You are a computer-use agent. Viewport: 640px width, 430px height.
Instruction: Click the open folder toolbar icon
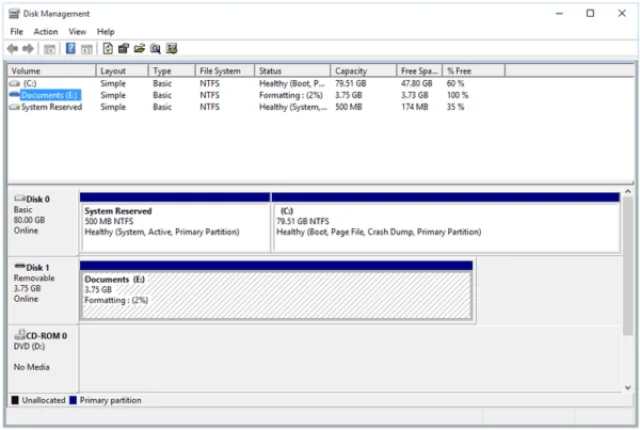pyautogui.click(x=139, y=49)
